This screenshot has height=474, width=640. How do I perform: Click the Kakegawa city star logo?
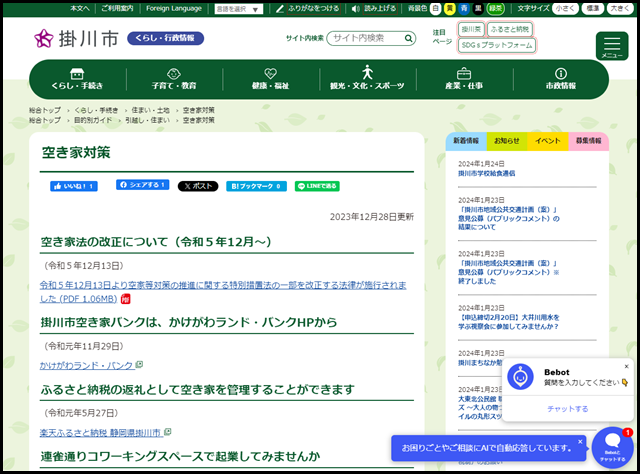coord(44,38)
